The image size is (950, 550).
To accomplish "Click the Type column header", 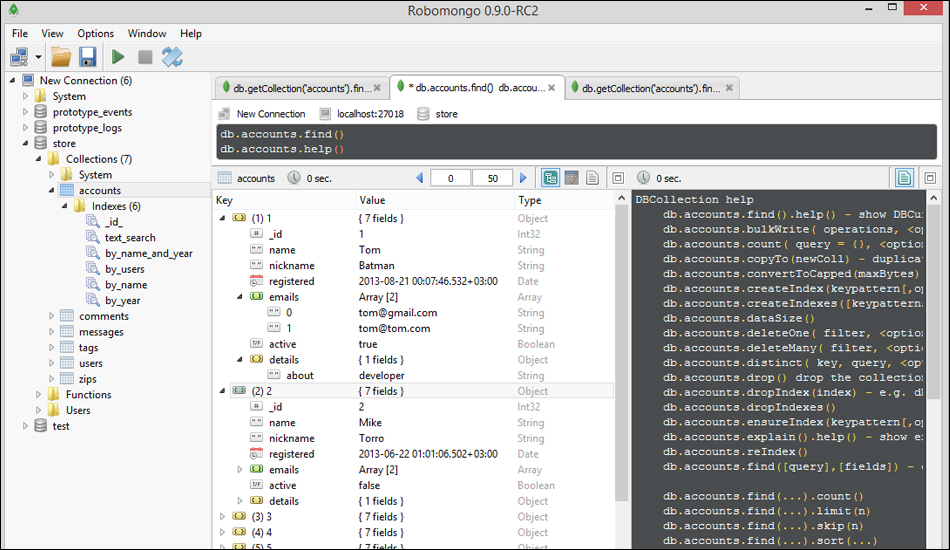I will click(x=563, y=200).
